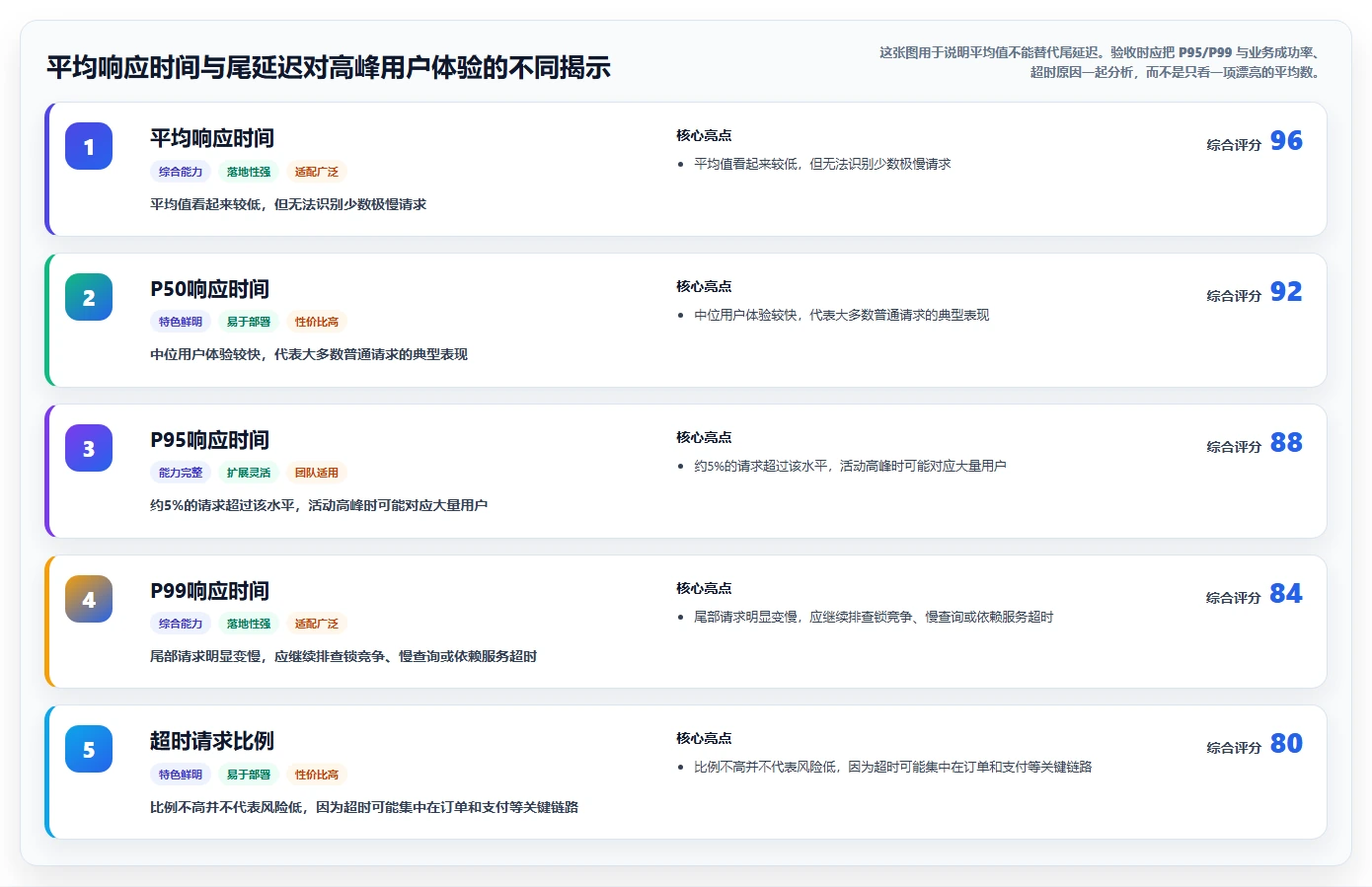Click 适配广泛 tag under P99响应时间
The width and height of the screenshot is (1372, 887).
[317, 624]
